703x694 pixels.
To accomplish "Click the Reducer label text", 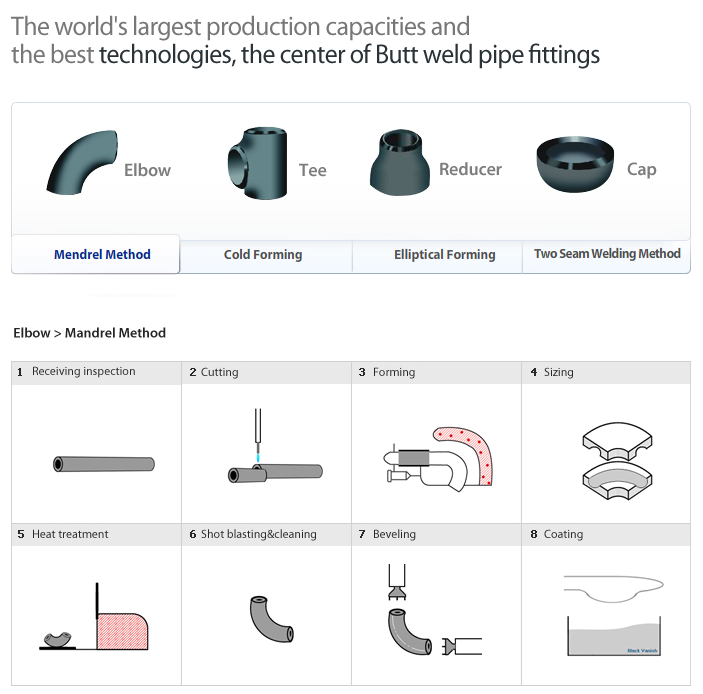I will click(470, 169).
